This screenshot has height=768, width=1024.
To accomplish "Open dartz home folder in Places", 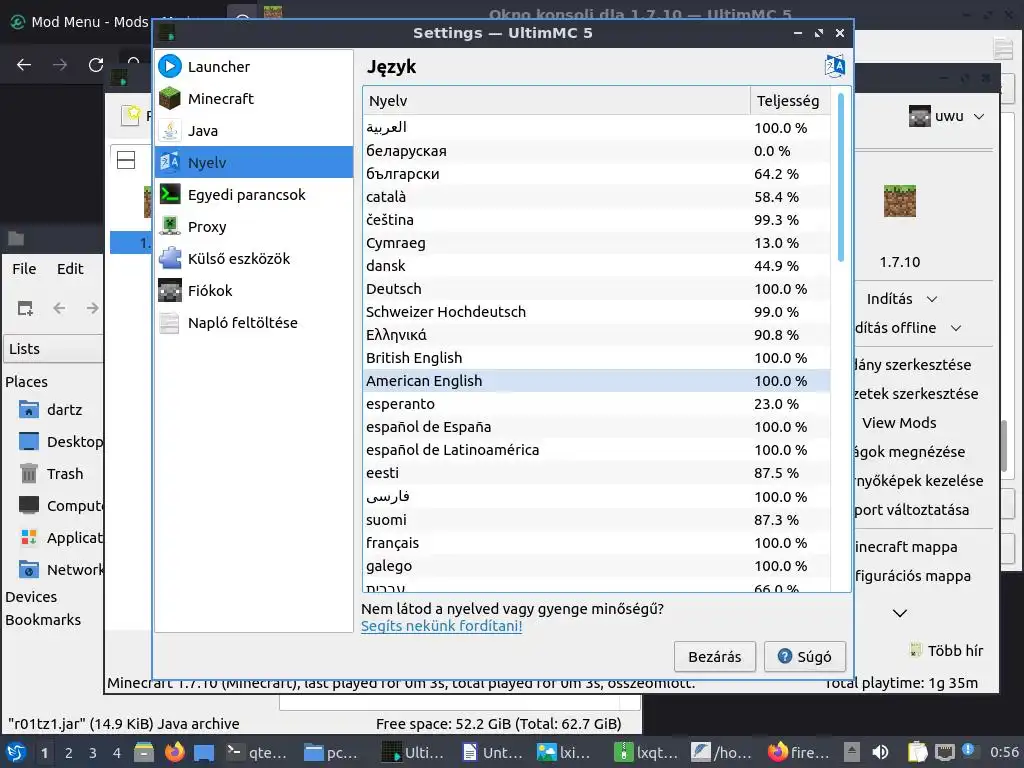I will coord(53,409).
